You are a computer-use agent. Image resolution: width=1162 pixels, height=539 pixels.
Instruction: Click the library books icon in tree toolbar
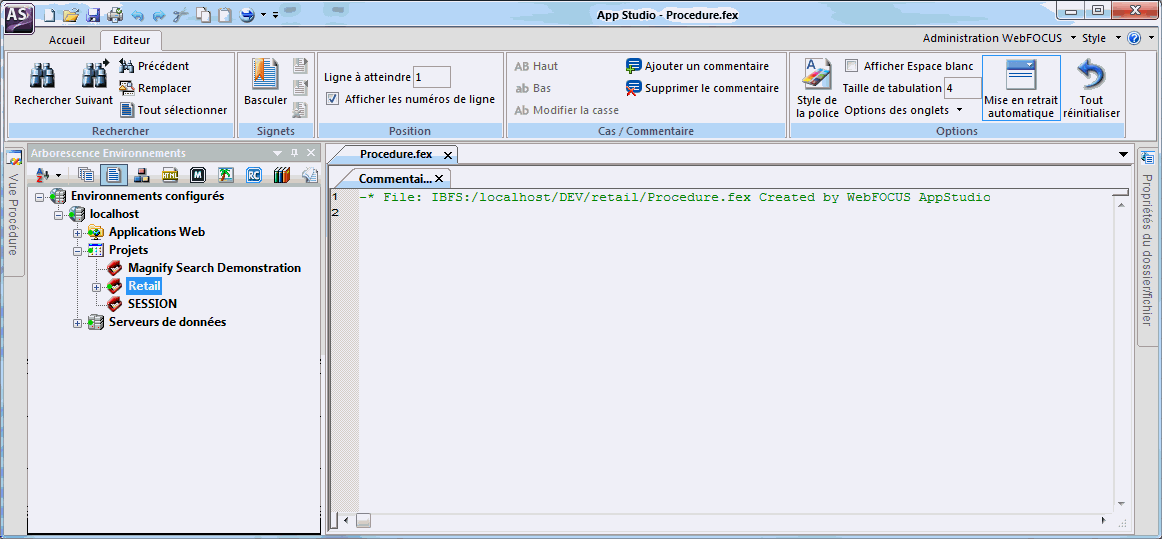[x=282, y=175]
